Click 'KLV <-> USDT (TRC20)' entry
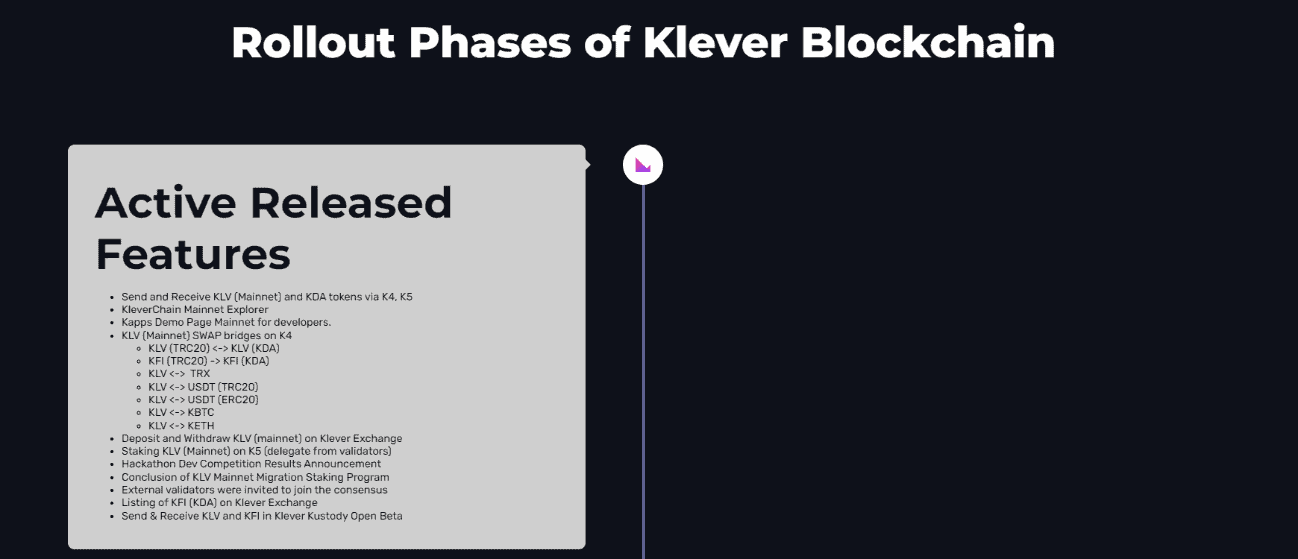 pyautogui.click(x=203, y=387)
